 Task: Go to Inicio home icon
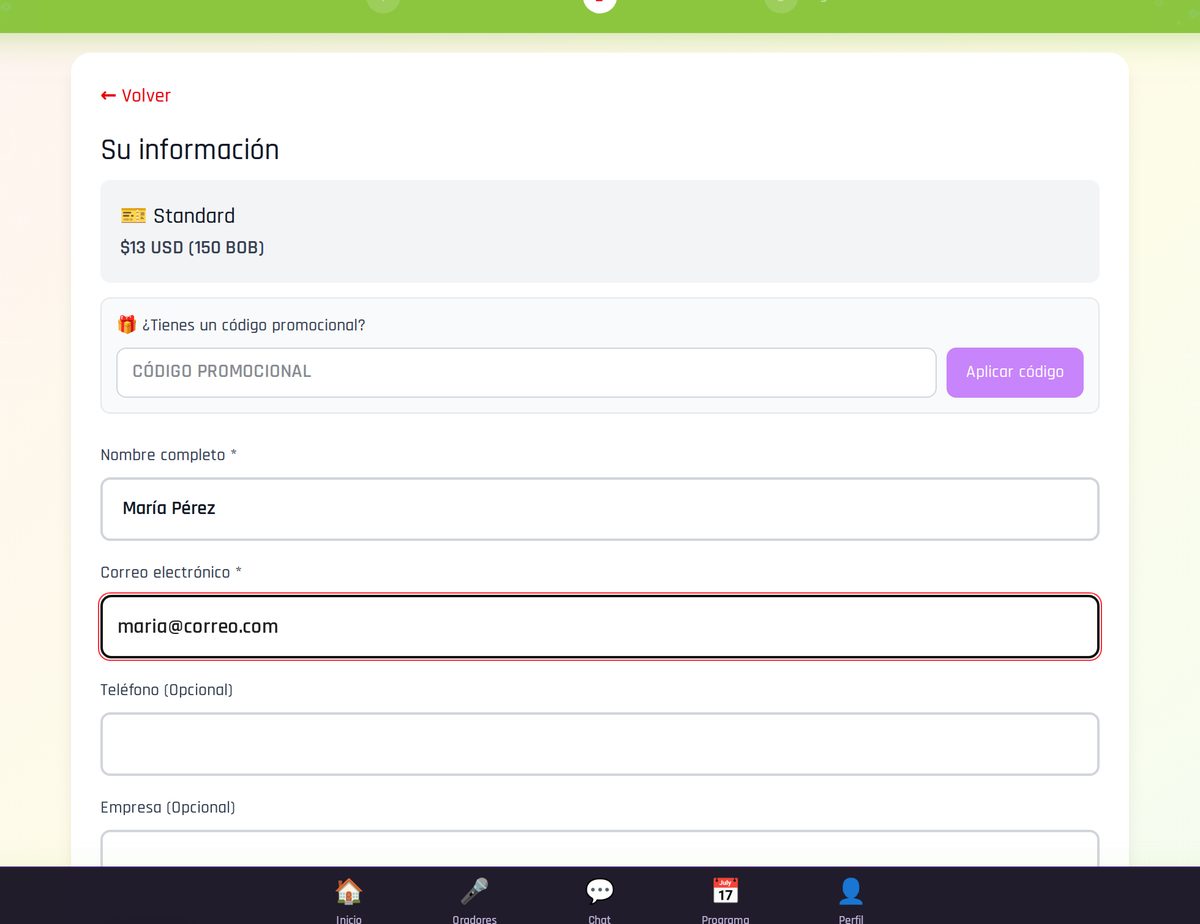pyautogui.click(x=348, y=891)
